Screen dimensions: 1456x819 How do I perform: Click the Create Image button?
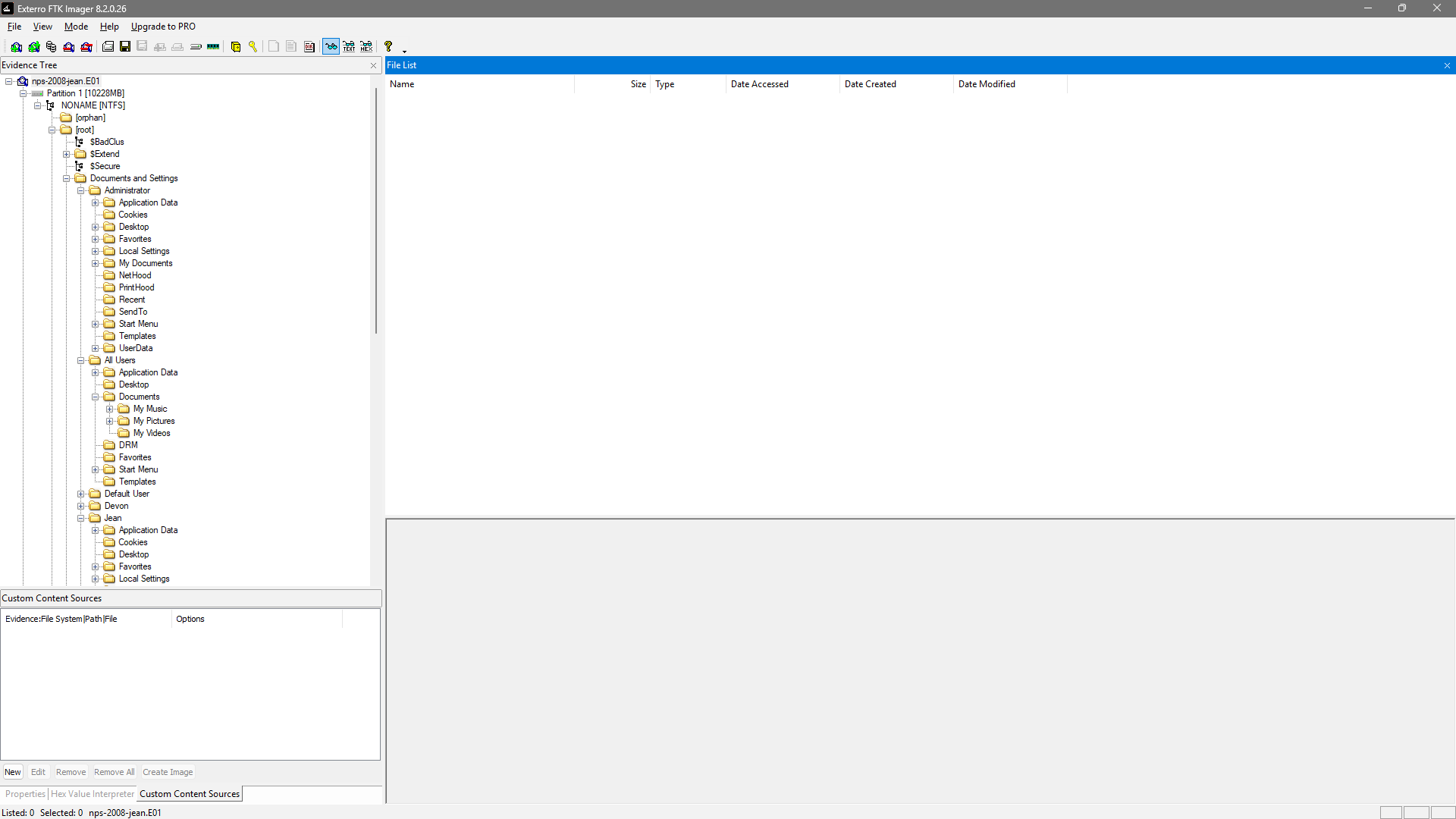tap(168, 772)
